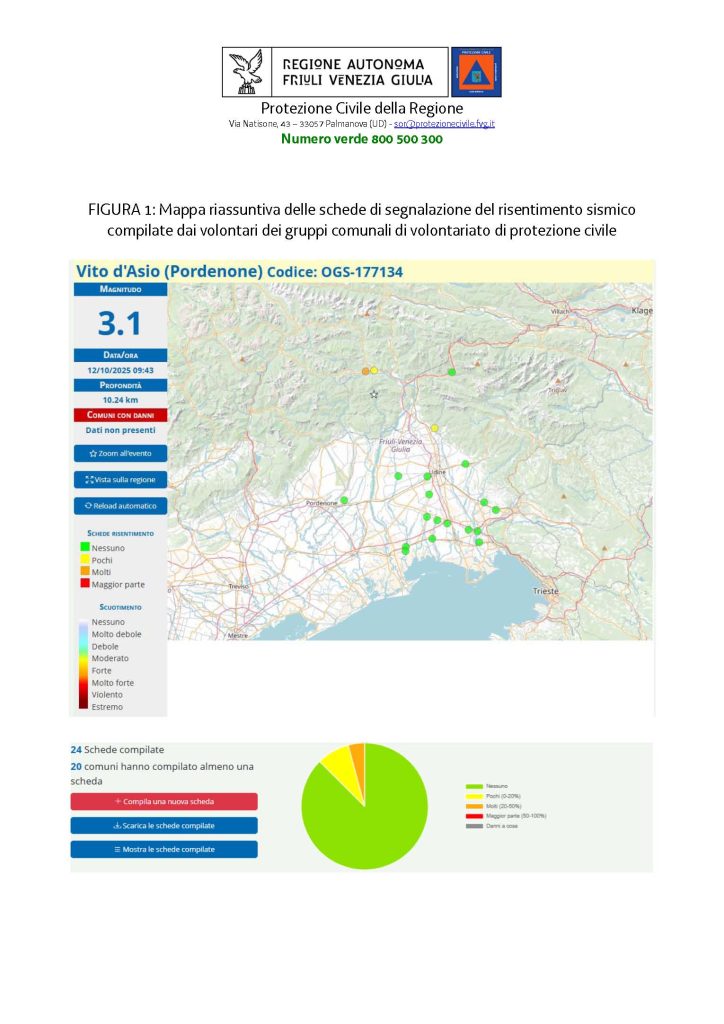Click the red Maggior parte legend swatch

[x=84, y=584]
